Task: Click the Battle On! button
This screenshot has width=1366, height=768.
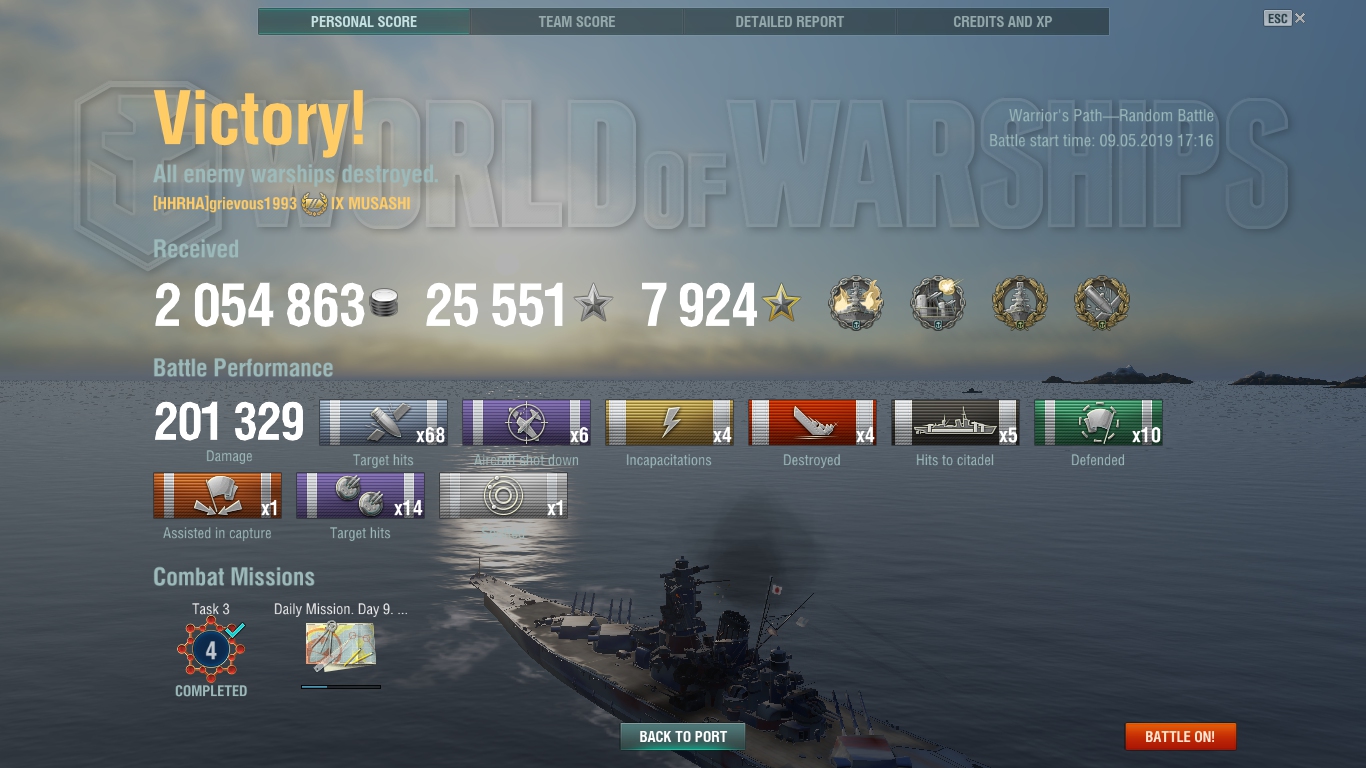Action: pyautogui.click(x=1180, y=737)
